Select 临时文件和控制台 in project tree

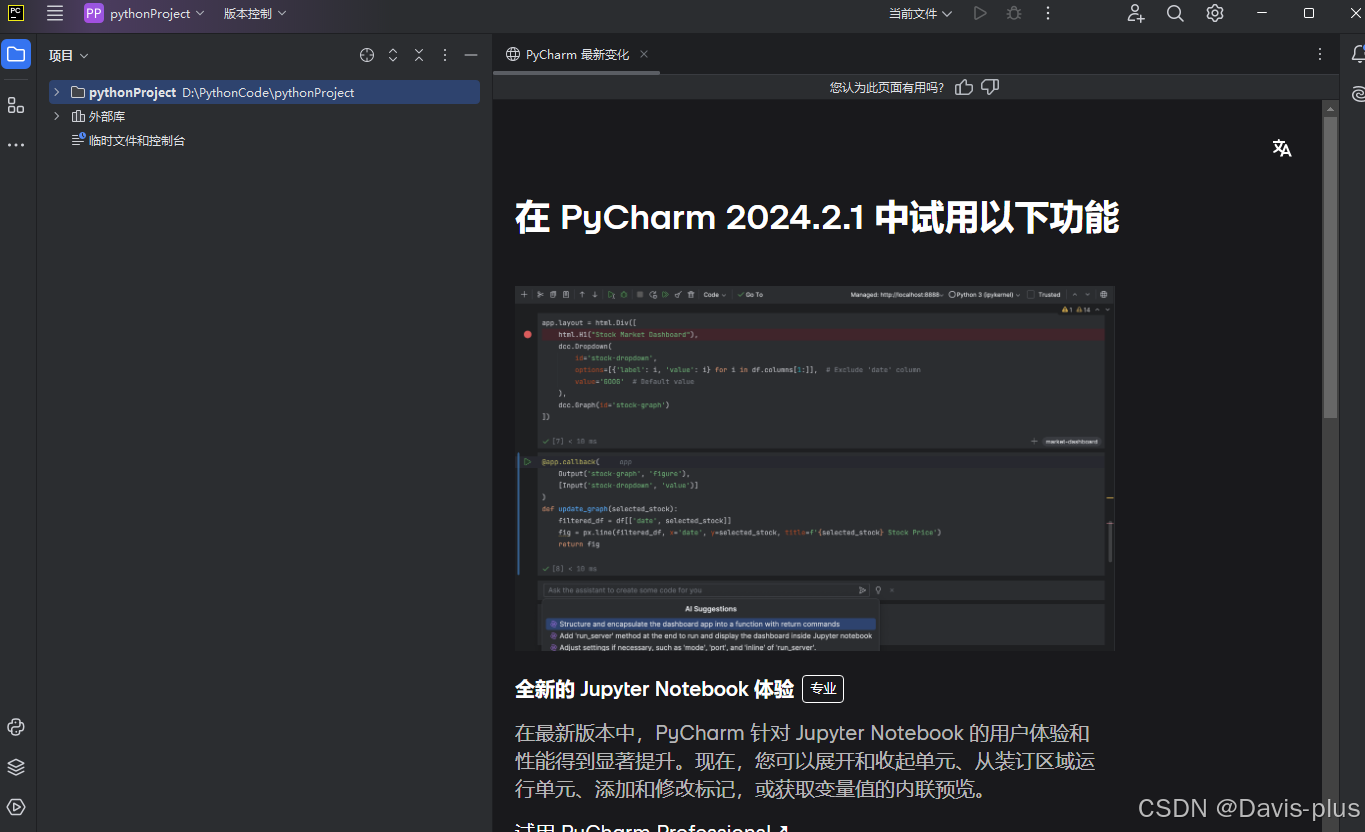264,140
